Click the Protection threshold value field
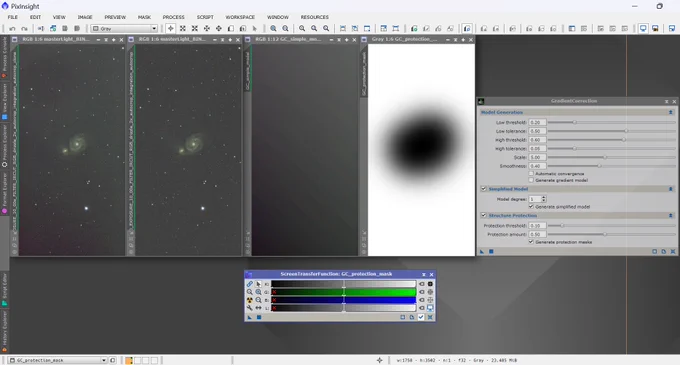 tap(537, 225)
